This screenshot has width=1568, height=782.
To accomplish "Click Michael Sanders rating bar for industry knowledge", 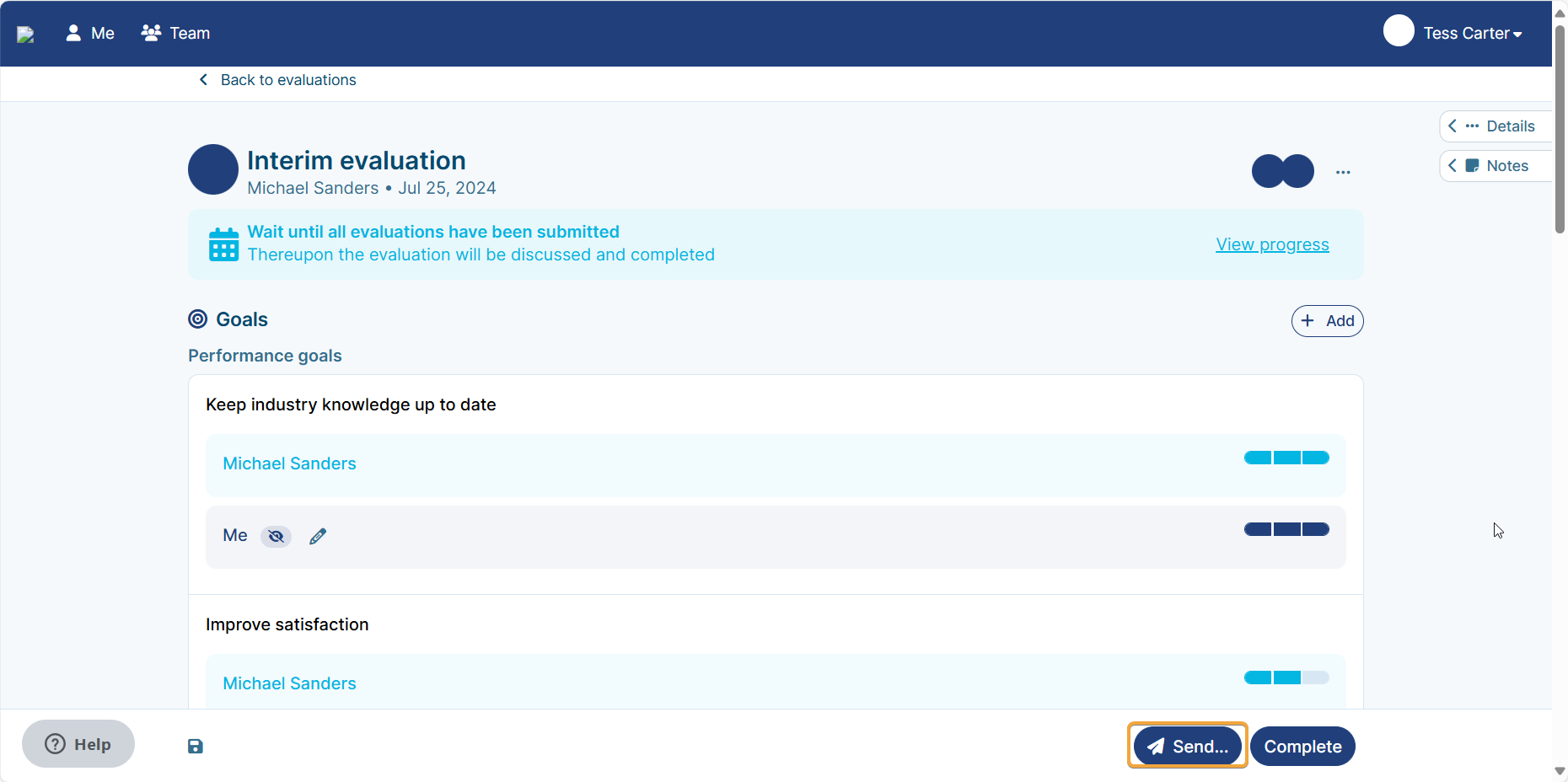I will (x=1286, y=458).
